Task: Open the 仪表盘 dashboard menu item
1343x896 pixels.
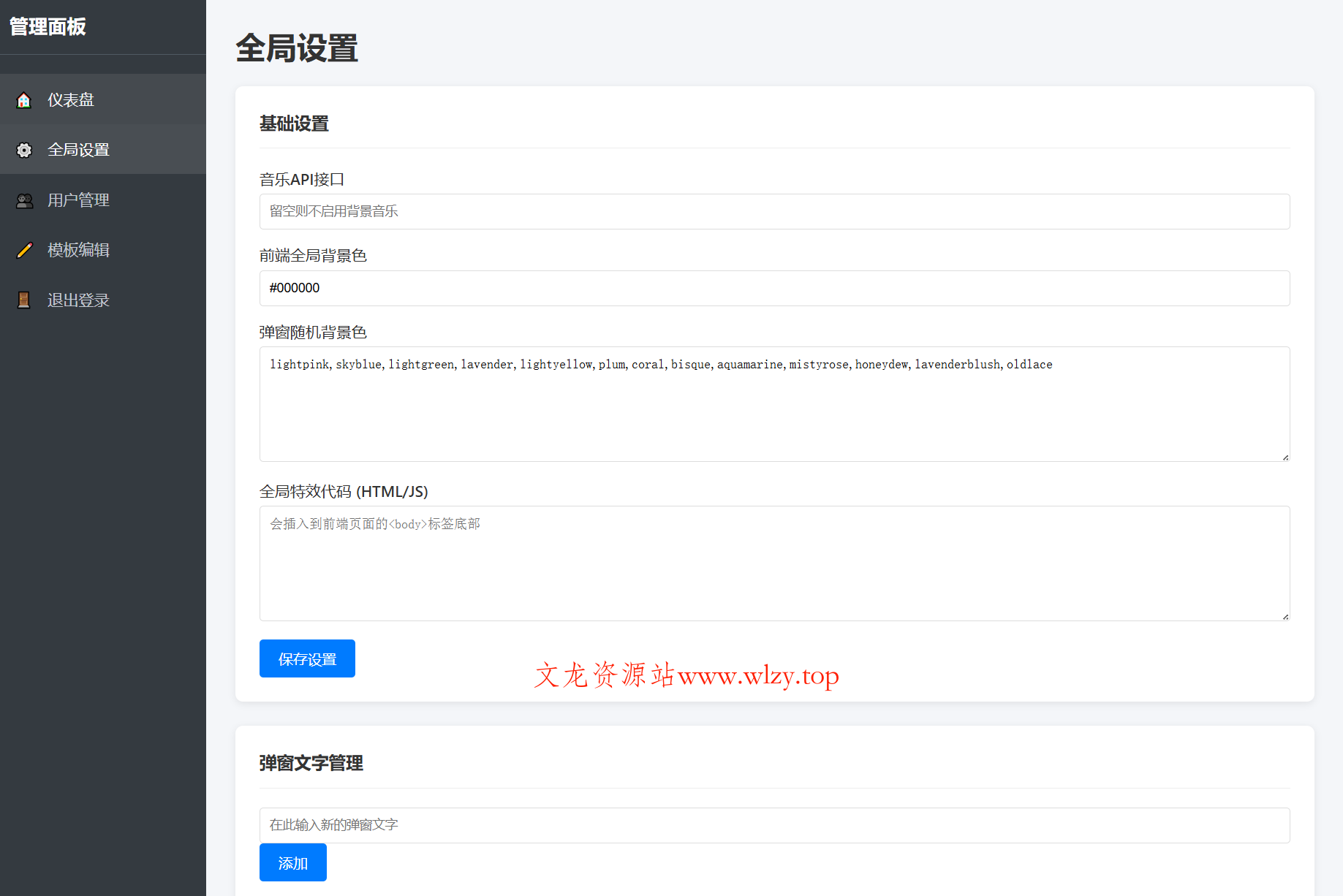Action: (71, 100)
